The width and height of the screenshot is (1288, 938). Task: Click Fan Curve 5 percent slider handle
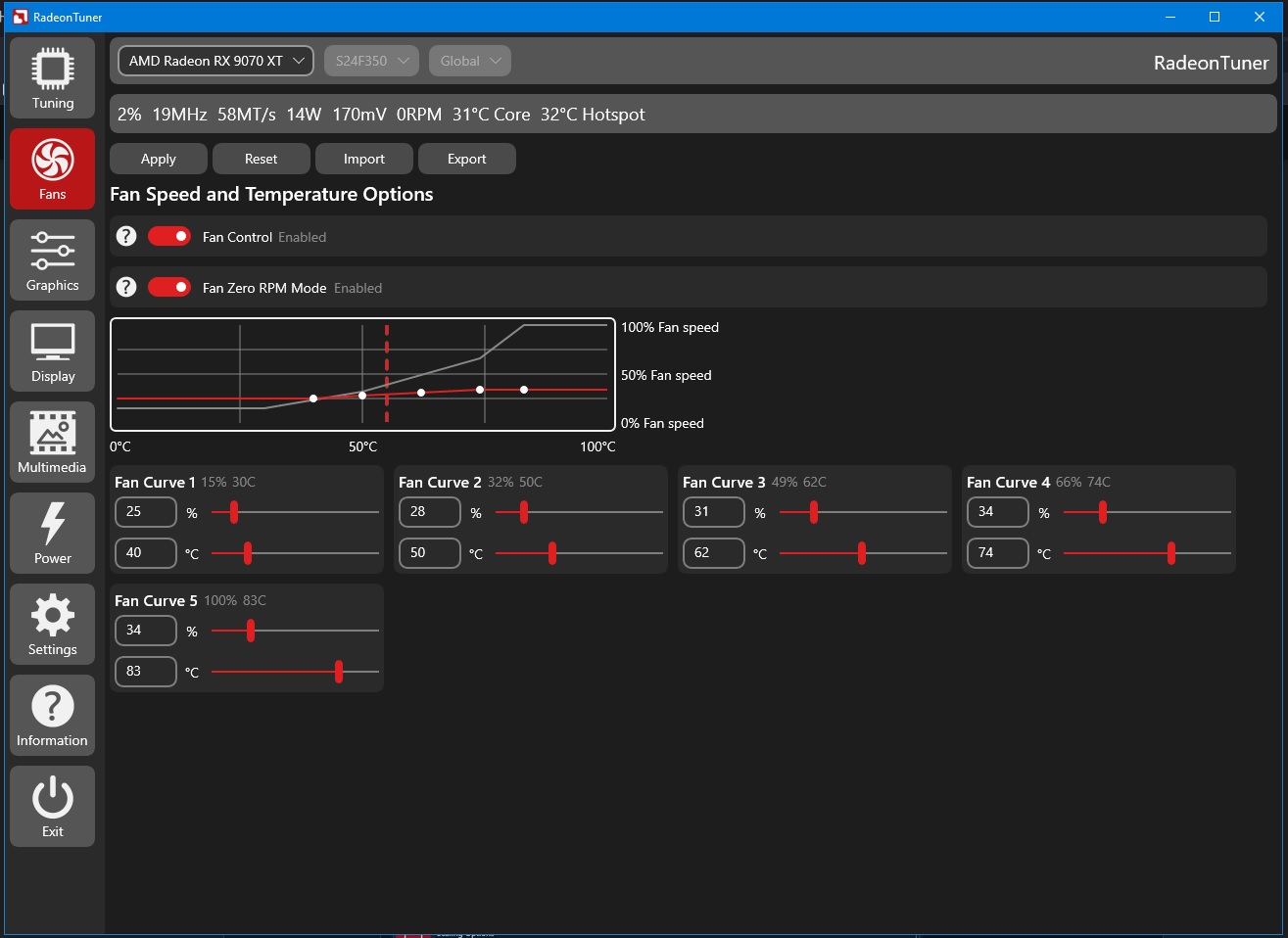tap(251, 631)
